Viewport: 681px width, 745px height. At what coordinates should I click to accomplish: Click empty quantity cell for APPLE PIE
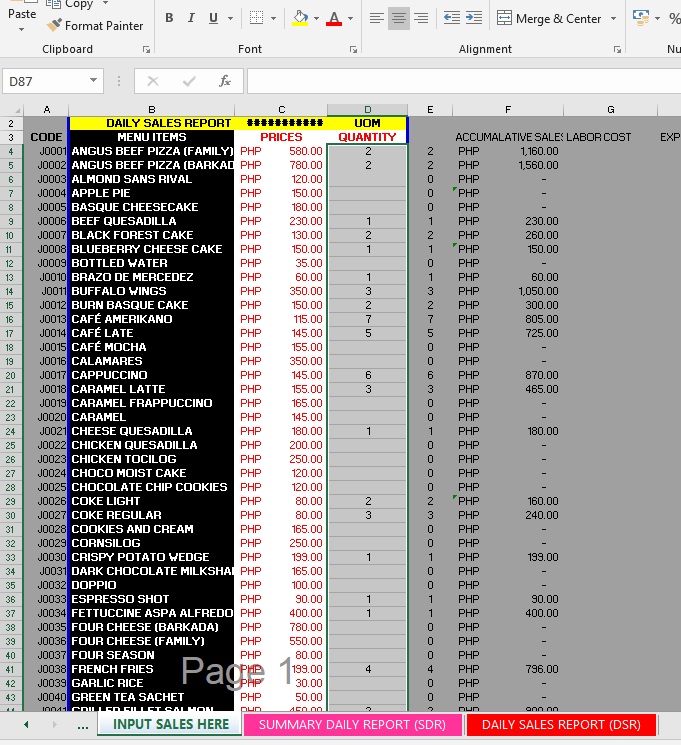pyautogui.click(x=367, y=193)
